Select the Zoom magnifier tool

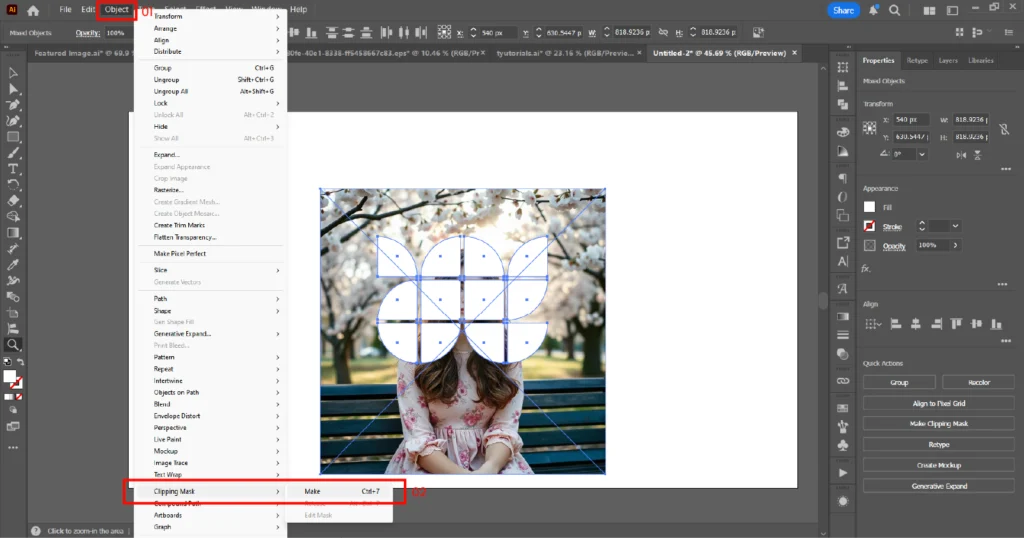13,345
